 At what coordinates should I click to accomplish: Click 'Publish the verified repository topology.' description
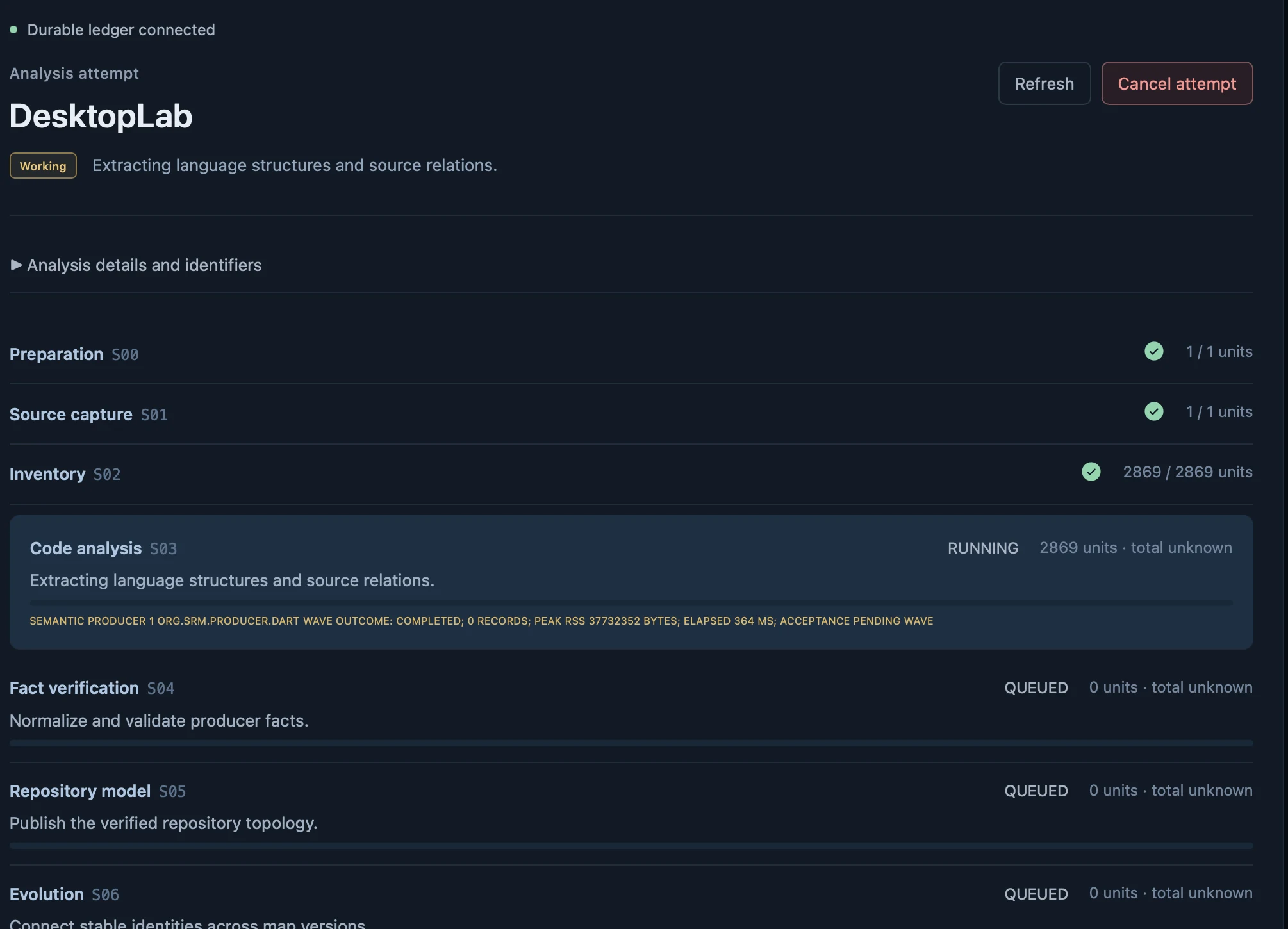(x=163, y=823)
